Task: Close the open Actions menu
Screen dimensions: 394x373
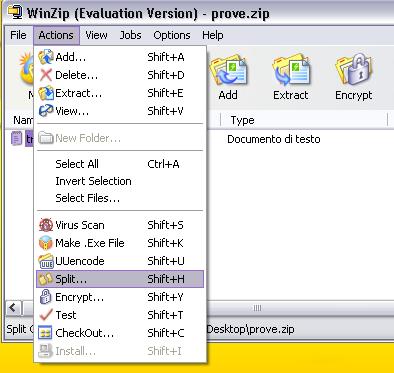Action: pyautogui.click(x=56, y=35)
